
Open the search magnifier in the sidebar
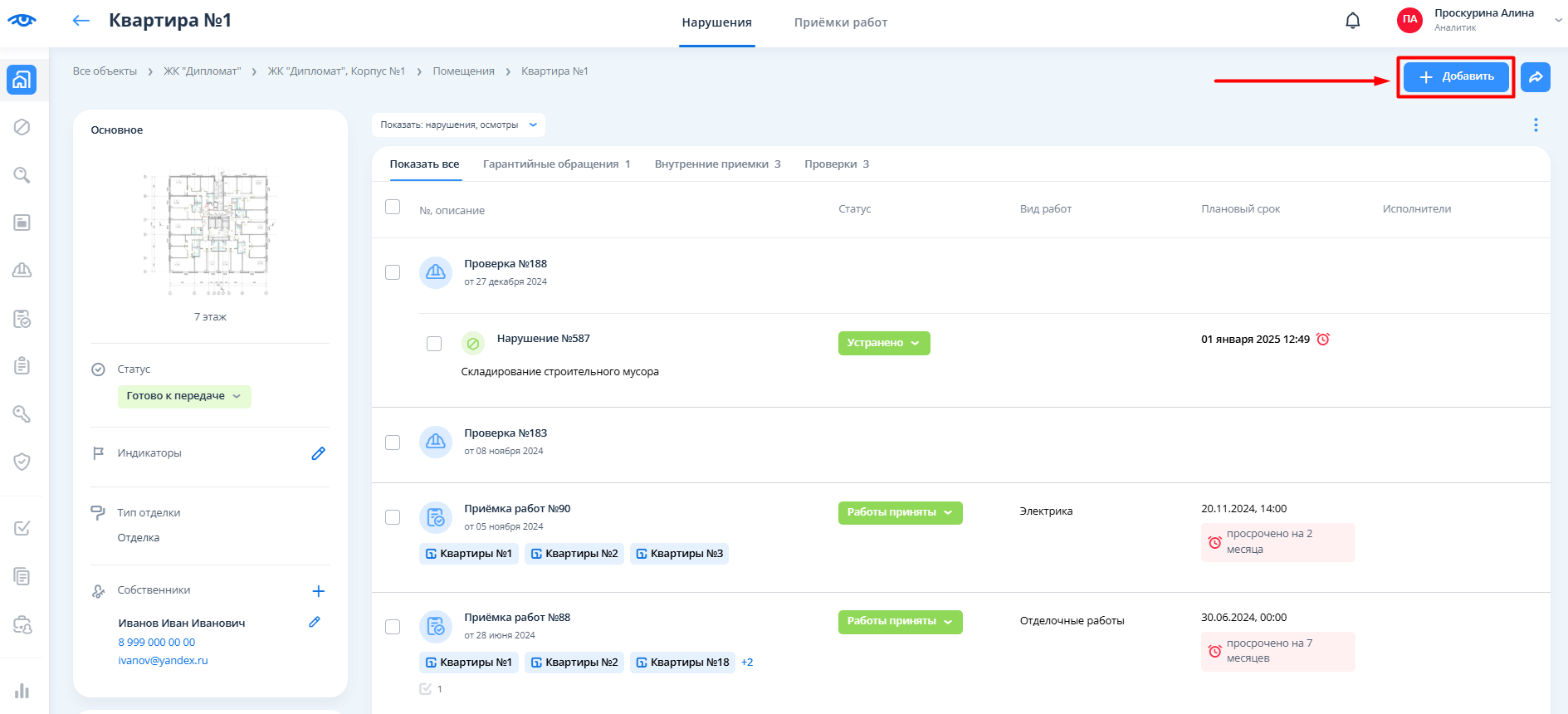[x=22, y=175]
